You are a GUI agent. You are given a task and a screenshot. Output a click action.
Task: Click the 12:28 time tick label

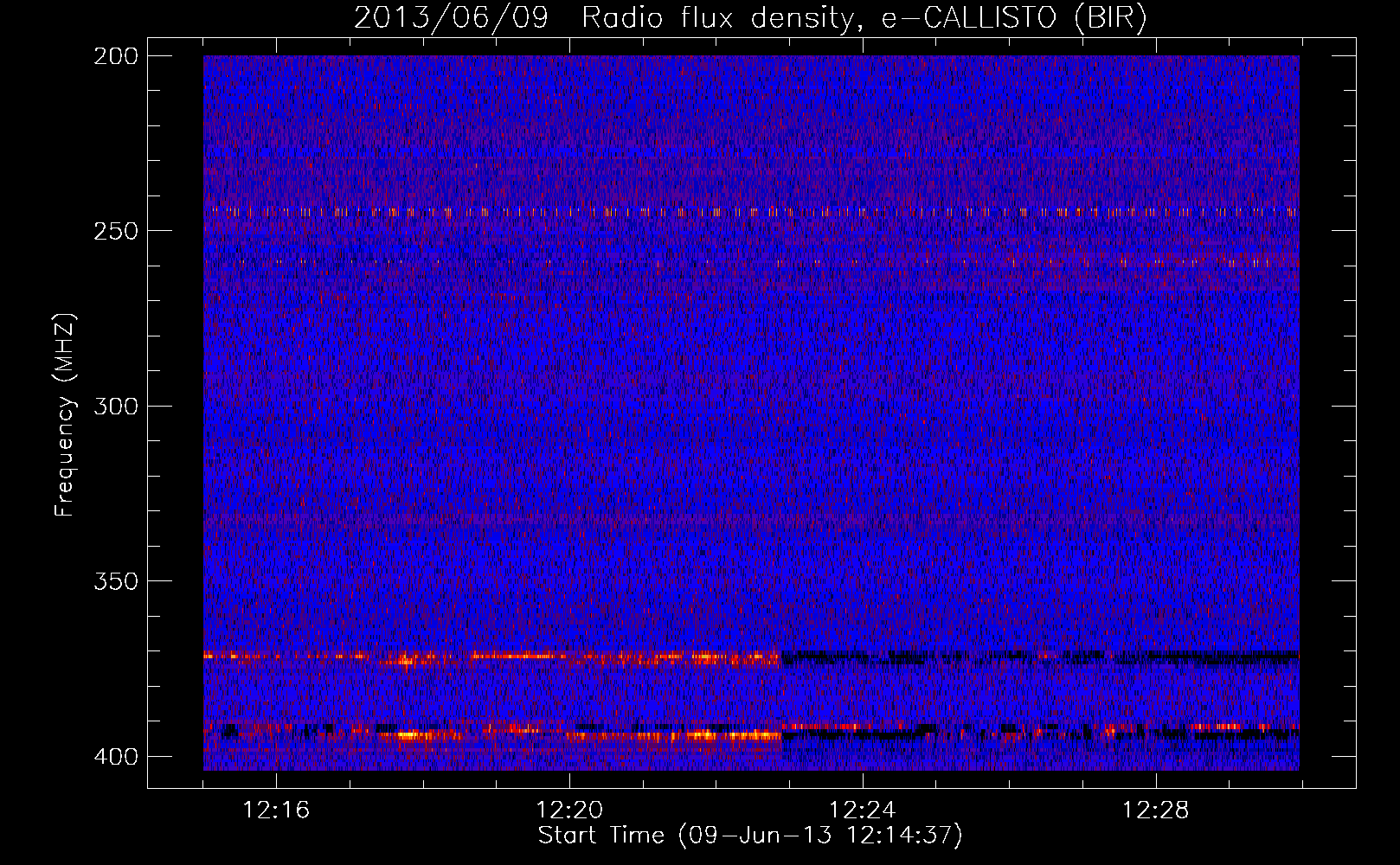tap(1156, 811)
